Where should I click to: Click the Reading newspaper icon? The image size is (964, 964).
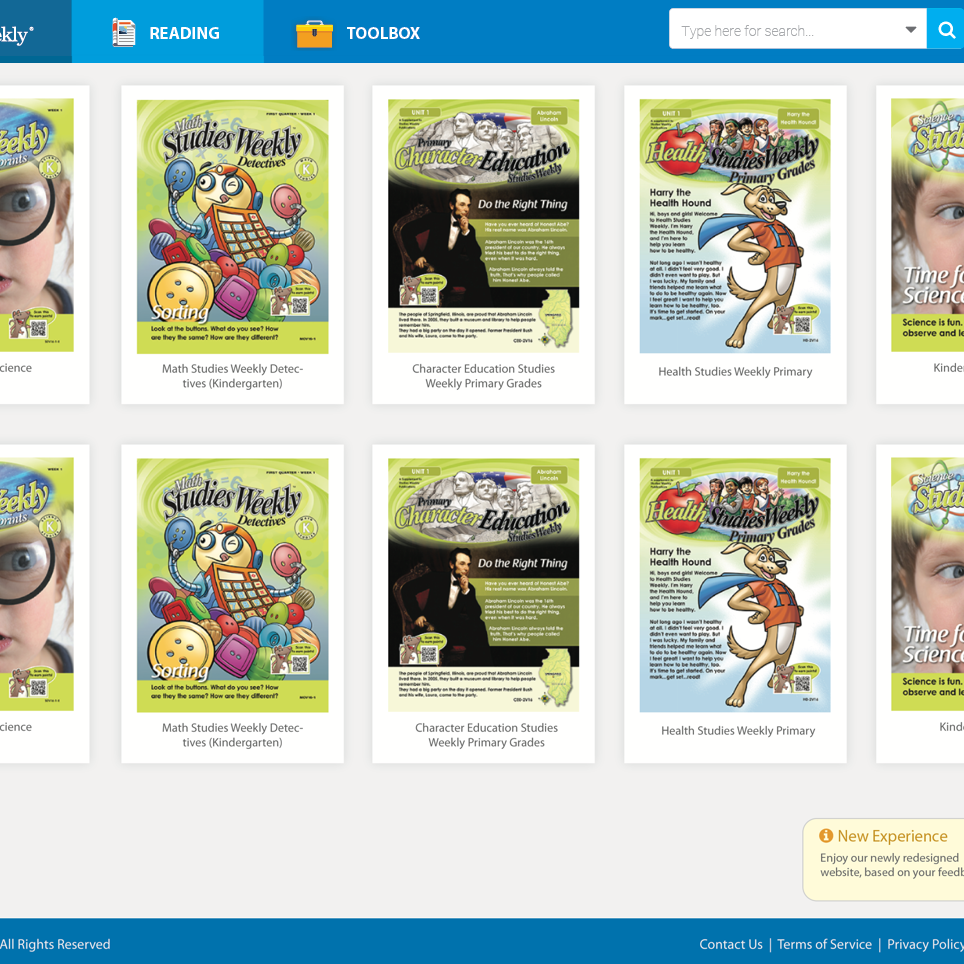click(124, 33)
